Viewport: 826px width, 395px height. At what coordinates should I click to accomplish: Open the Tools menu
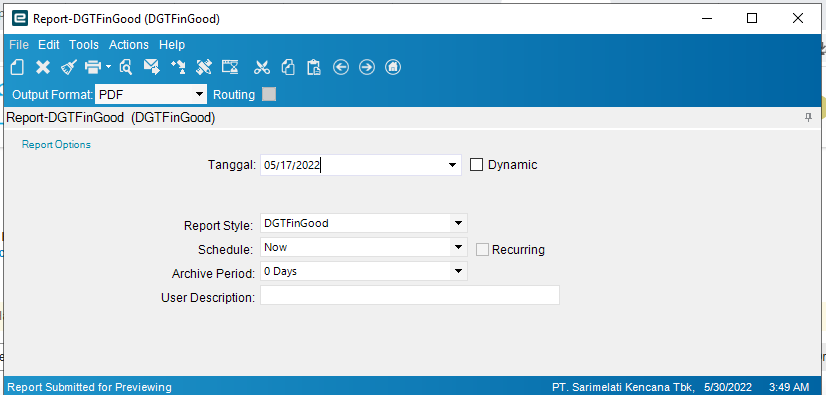coord(84,45)
